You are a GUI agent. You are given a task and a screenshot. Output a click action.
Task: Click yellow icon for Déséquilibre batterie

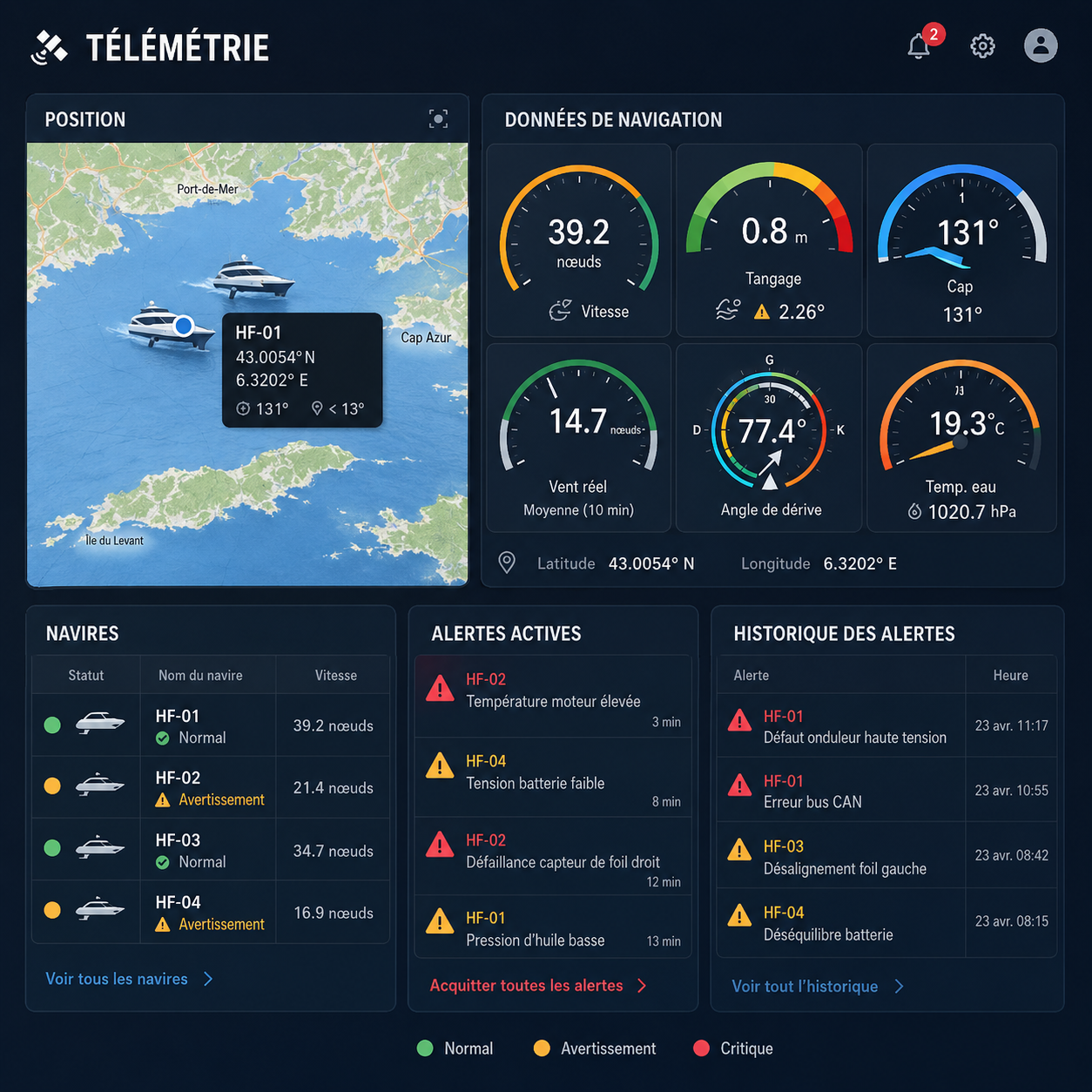pos(739,915)
